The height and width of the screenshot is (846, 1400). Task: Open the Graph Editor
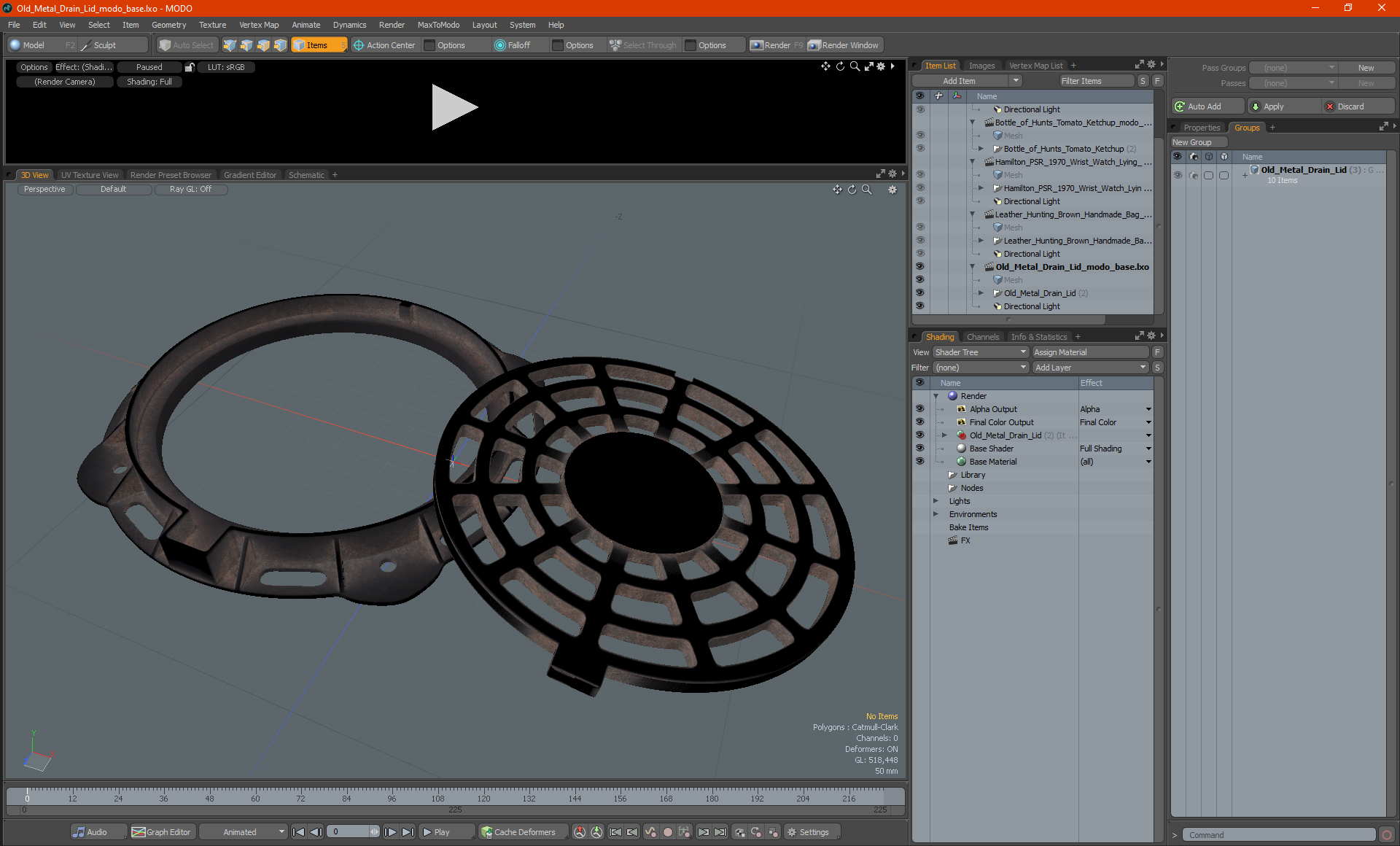[161, 832]
